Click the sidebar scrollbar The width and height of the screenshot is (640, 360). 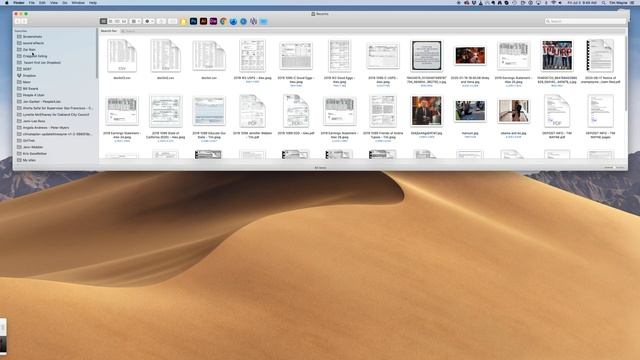click(x=97, y=53)
